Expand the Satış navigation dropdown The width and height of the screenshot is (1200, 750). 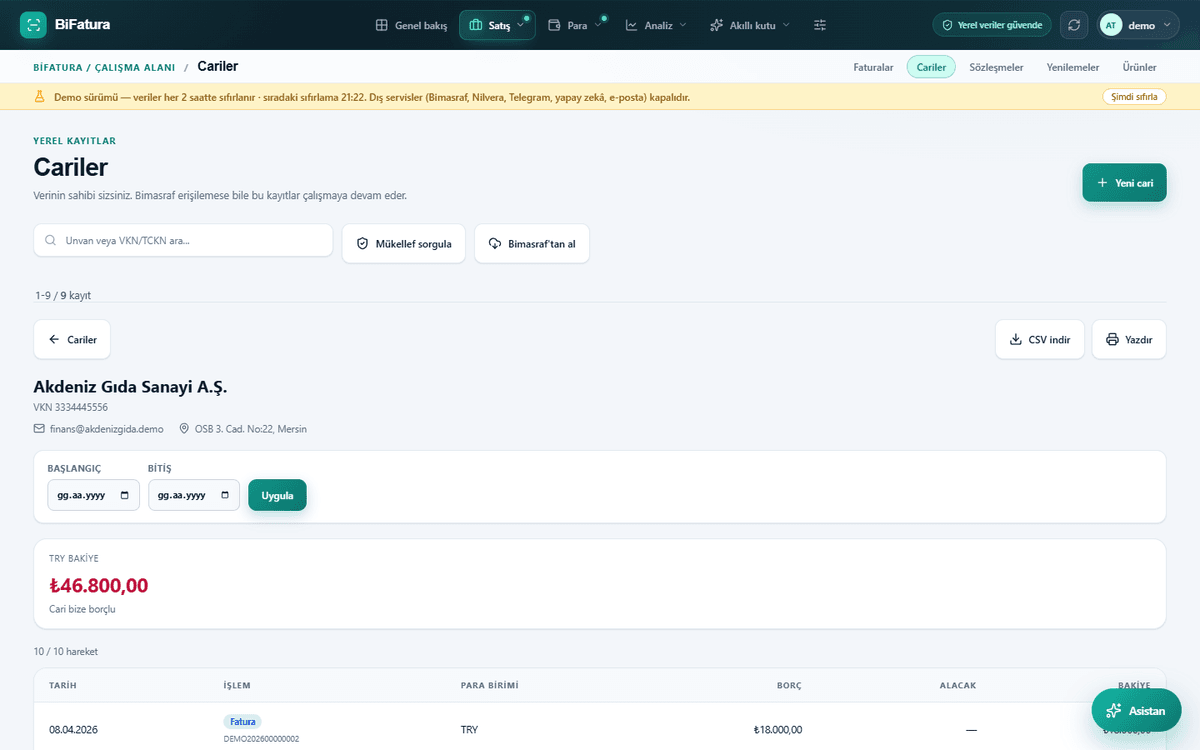point(497,25)
